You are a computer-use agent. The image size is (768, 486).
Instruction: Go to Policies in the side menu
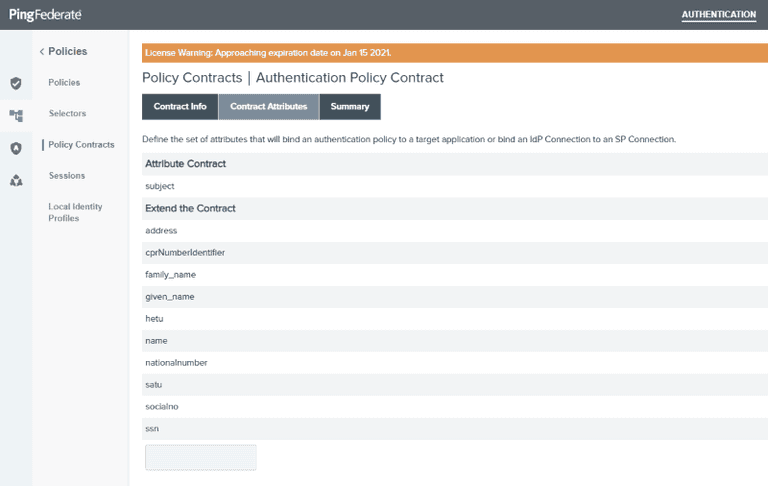coord(64,82)
